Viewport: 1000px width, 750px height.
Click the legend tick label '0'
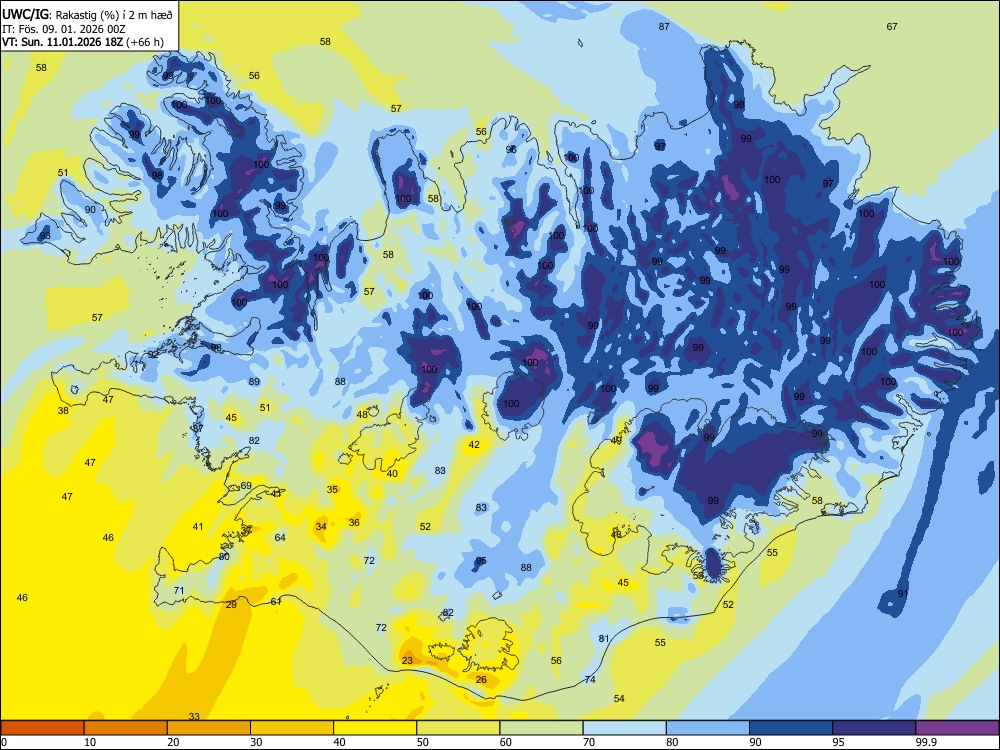pyautogui.click(x=4, y=742)
